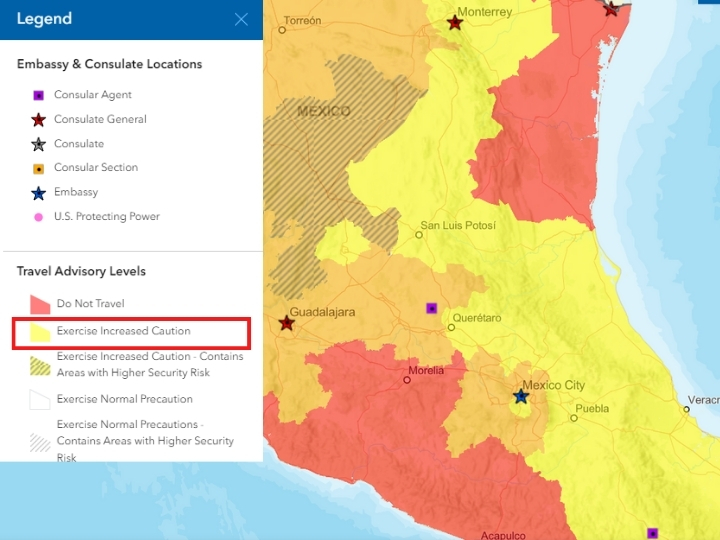Click the gray Consulate legend star
The width and height of the screenshot is (720, 540).
pos(39,144)
